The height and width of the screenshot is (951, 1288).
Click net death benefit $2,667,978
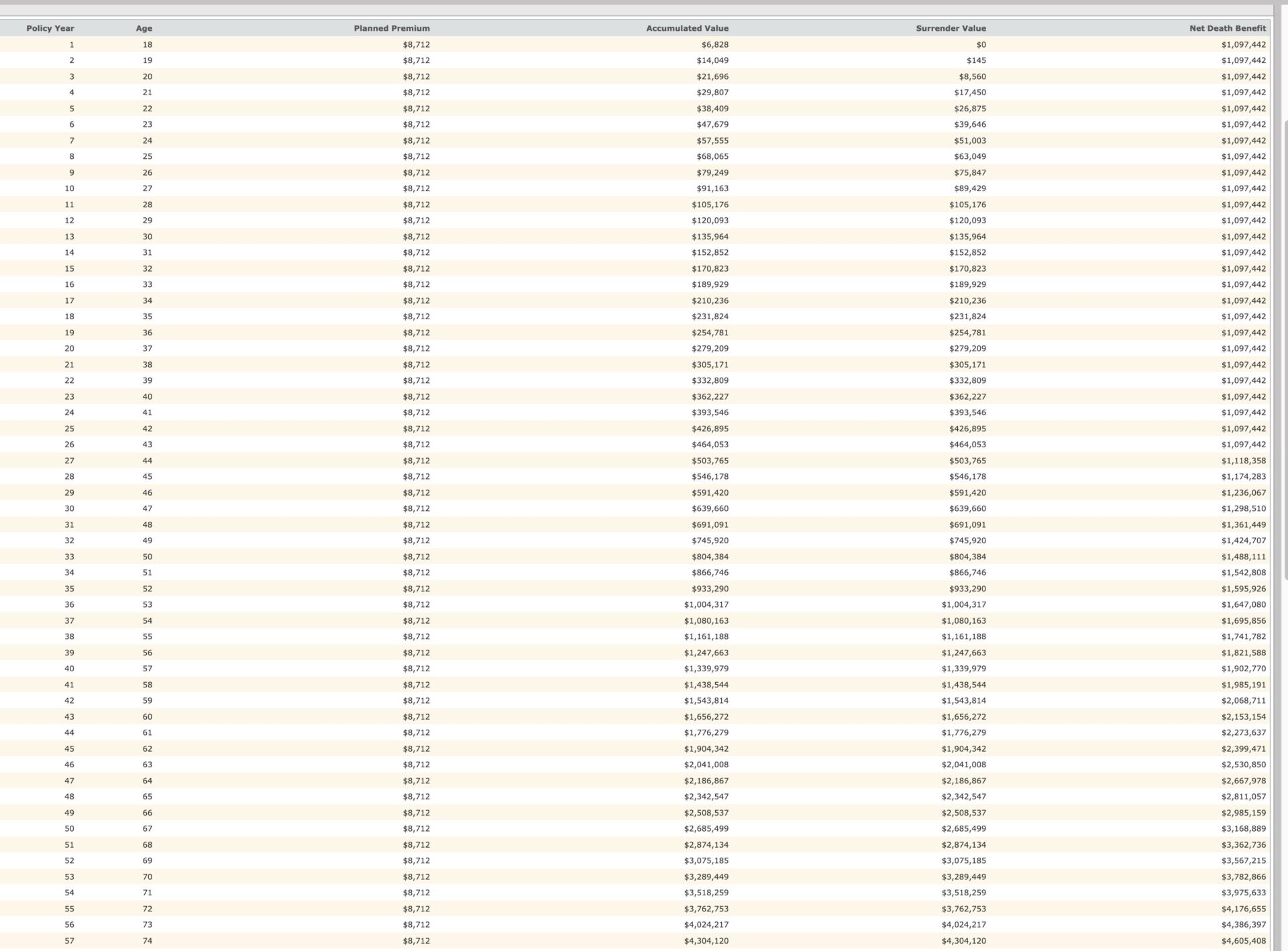coord(1244,781)
